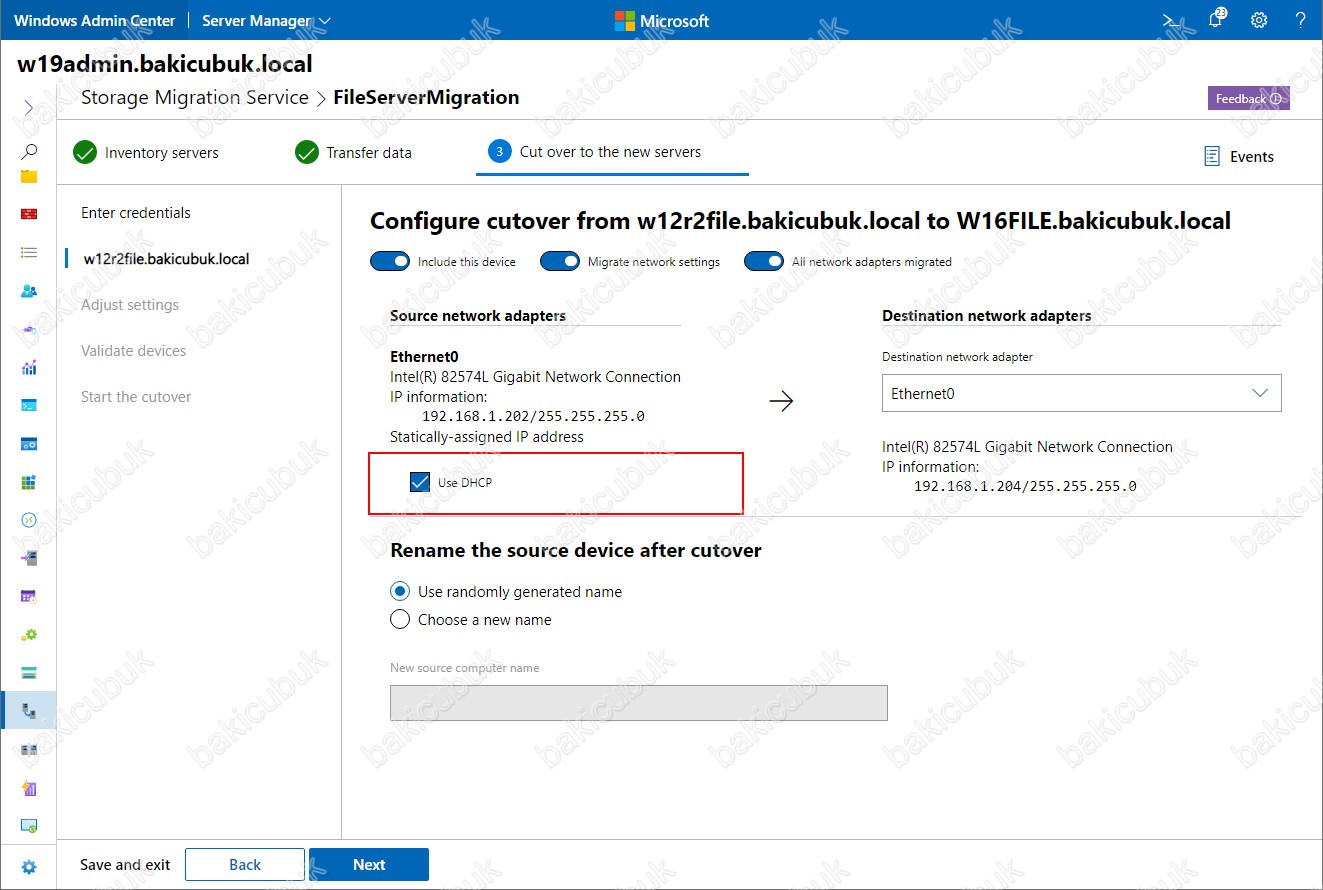
Task: Open PowerShell console icon in top bar
Action: (1170, 20)
